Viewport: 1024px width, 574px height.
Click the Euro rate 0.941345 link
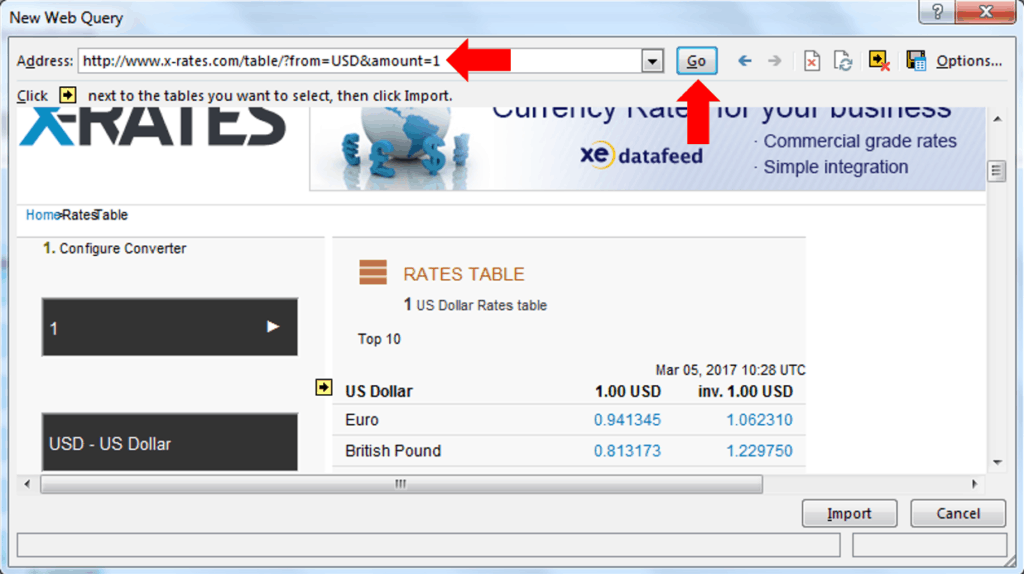point(627,420)
